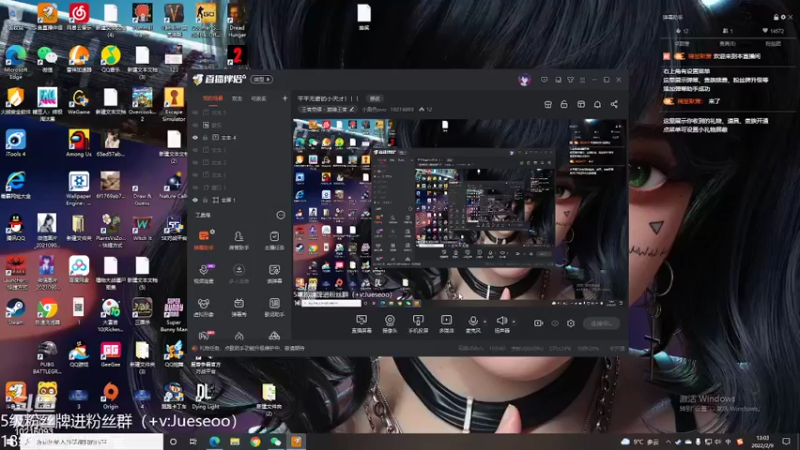Open the Escape Simulator desktop shortcut
The image size is (800, 450).
click(174, 104)
